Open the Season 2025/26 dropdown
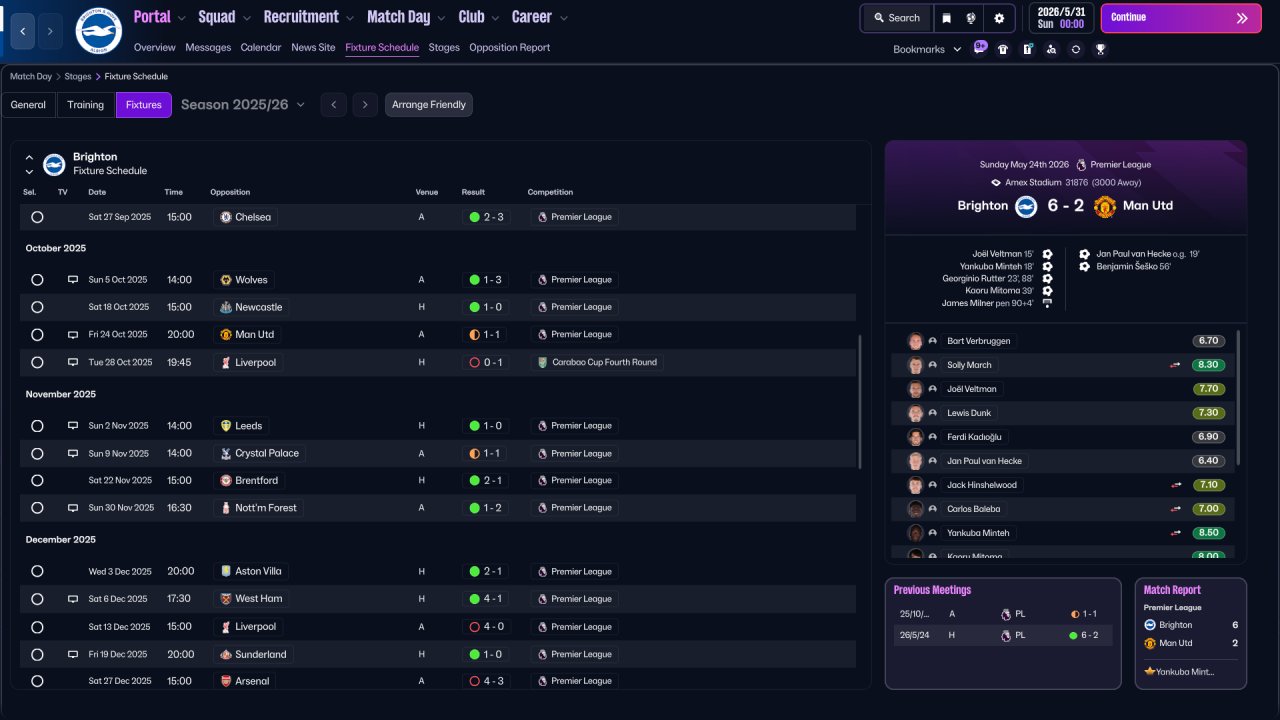The image size is (1280, 720). [243, 105]
